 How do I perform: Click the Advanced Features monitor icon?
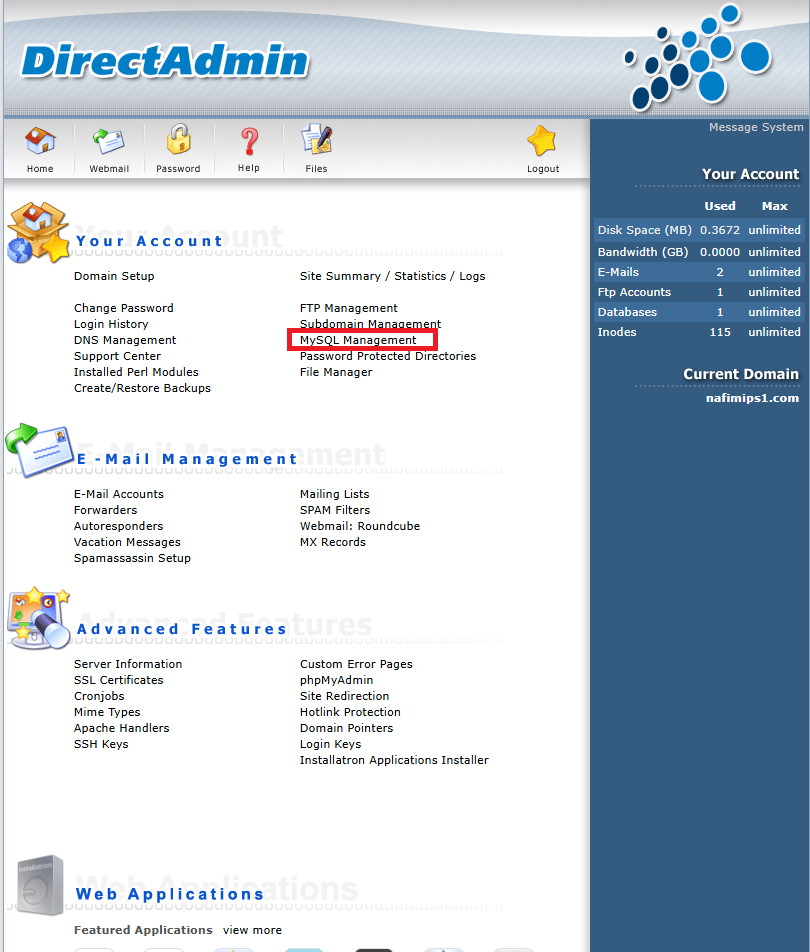[39, 618]
